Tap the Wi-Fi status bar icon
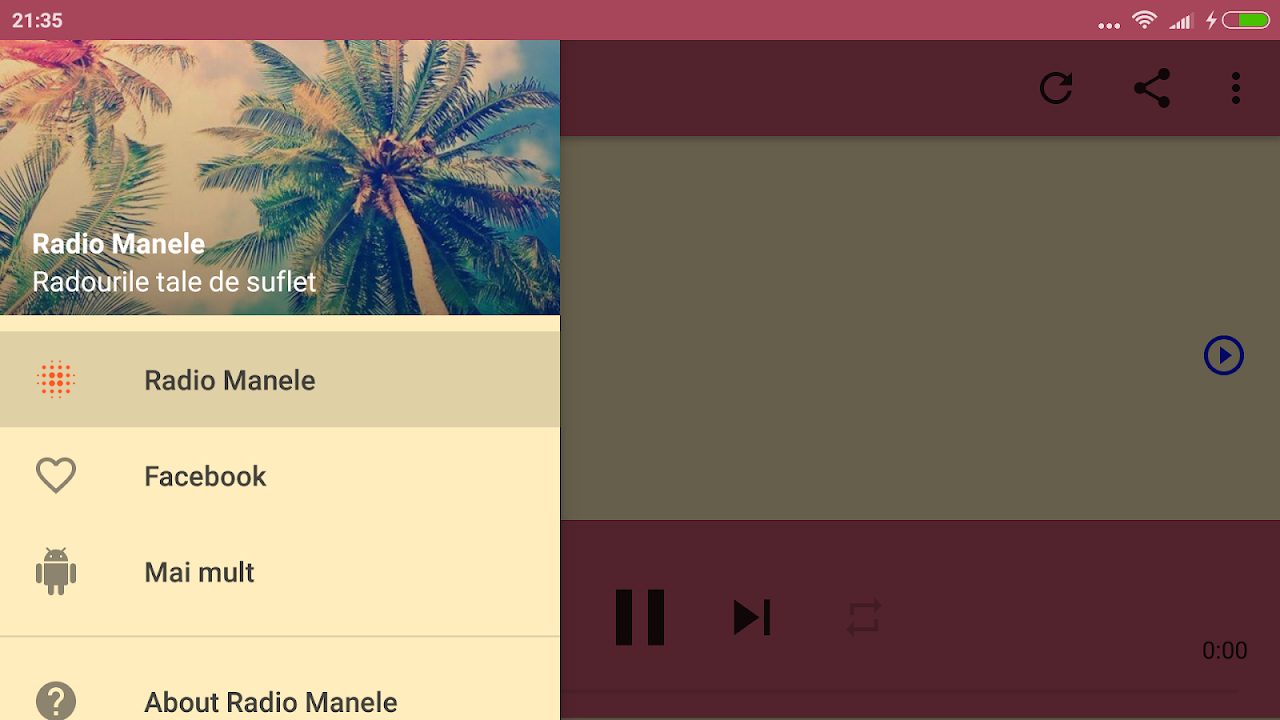Image resolution: width=1280 pixels, height=720 pixels. pos(1145,20)
